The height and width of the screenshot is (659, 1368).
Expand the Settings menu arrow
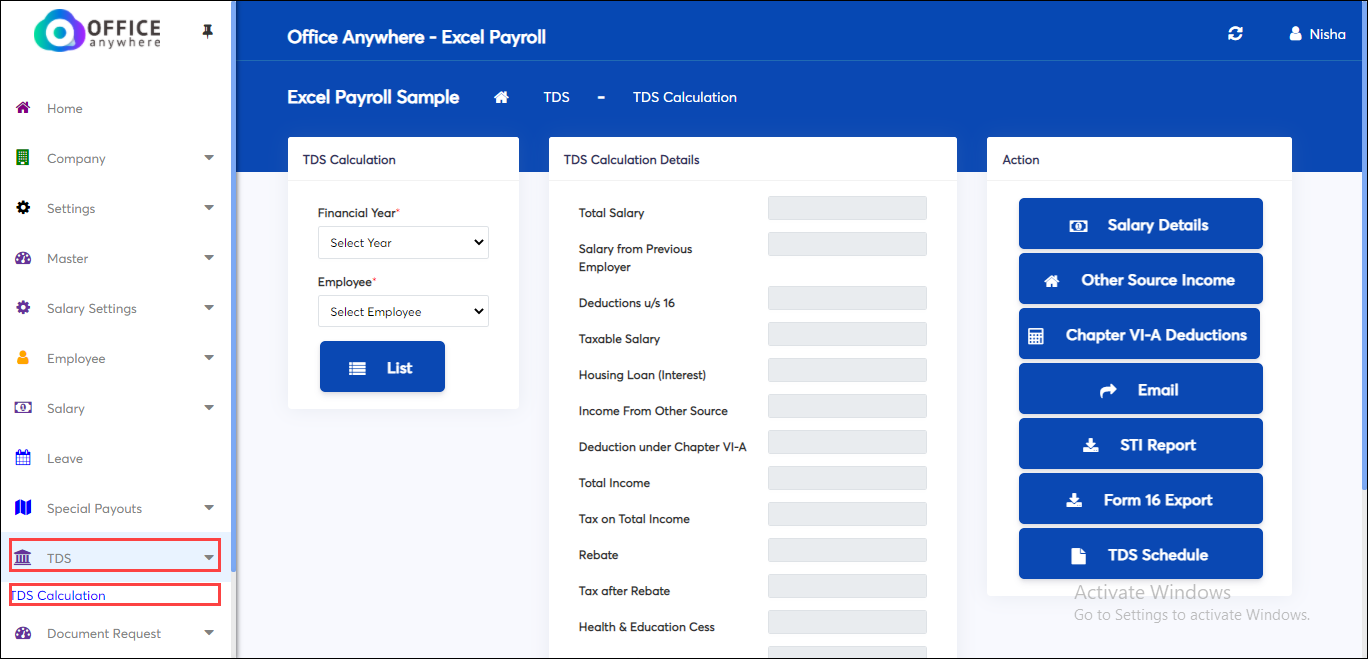(209, 208)
